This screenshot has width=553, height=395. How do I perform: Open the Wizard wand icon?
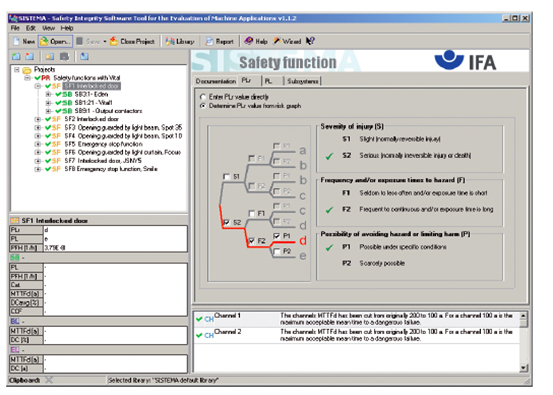277,41
